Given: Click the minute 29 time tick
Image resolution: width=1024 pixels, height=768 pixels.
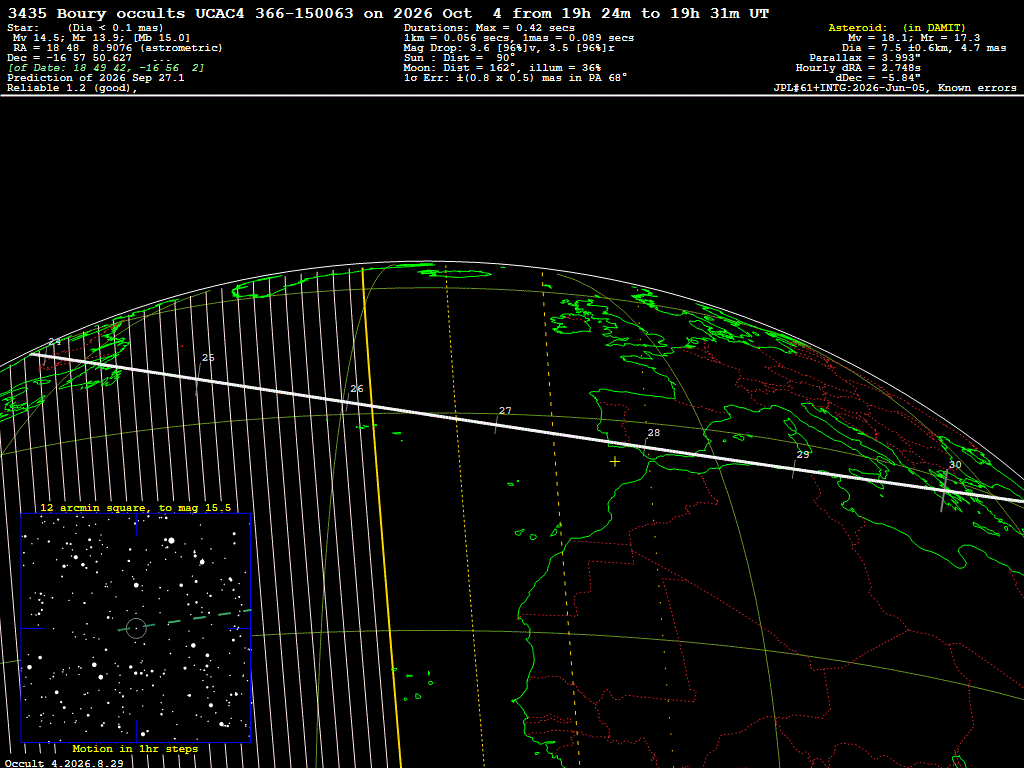Looking at the screenshot, I should [x=803, y=455].
